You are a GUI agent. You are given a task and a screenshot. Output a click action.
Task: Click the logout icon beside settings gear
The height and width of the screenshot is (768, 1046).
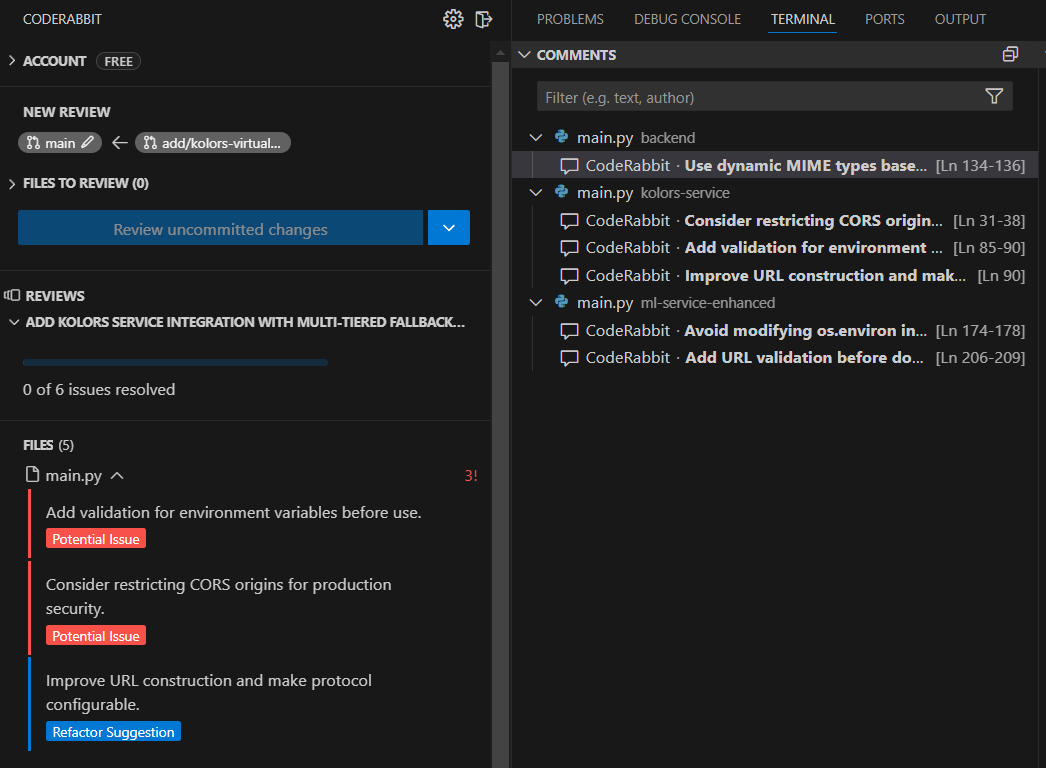pyautogui.click(x=484, y=19)
